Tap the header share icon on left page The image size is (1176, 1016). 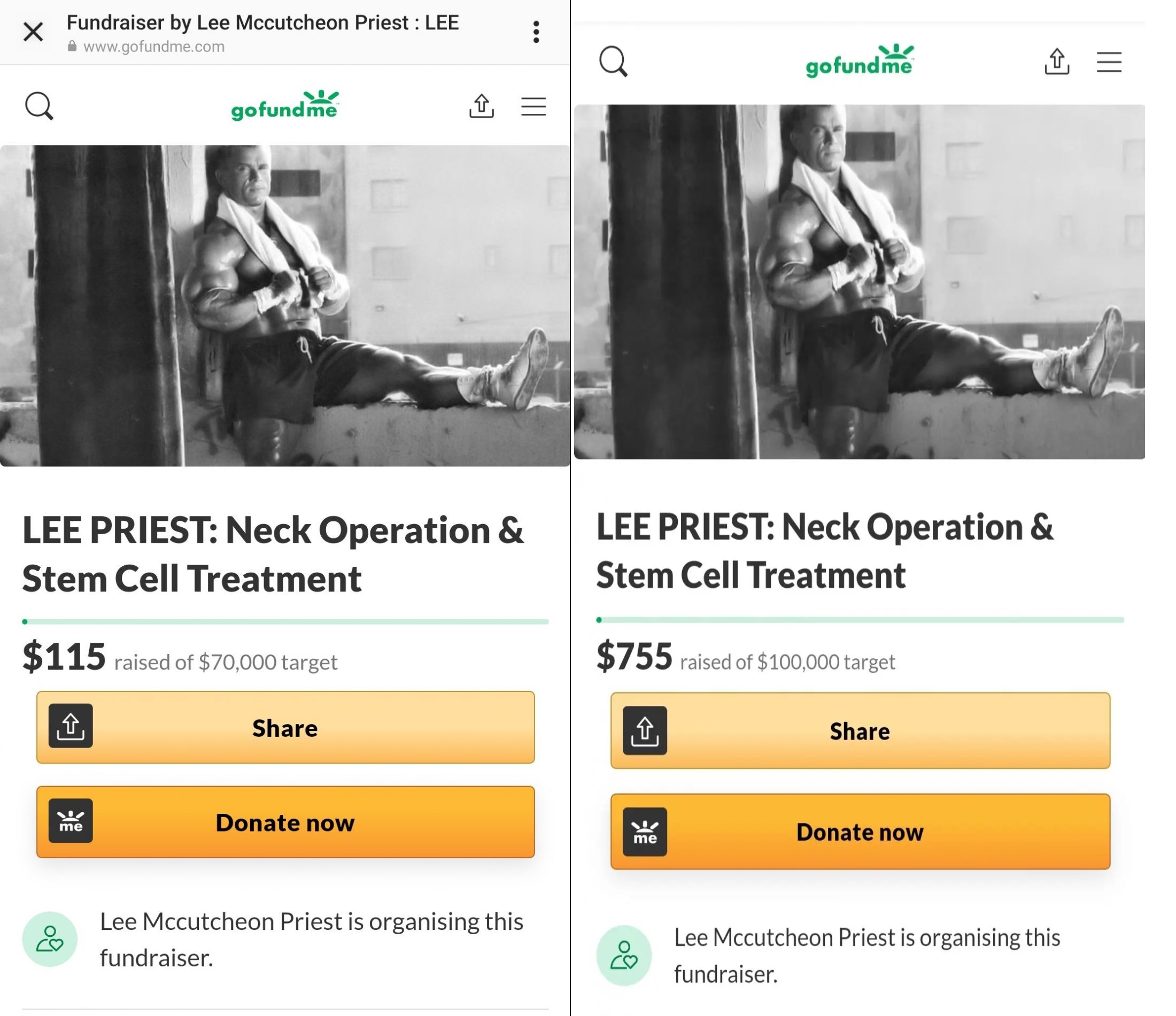tap(481, 106)
